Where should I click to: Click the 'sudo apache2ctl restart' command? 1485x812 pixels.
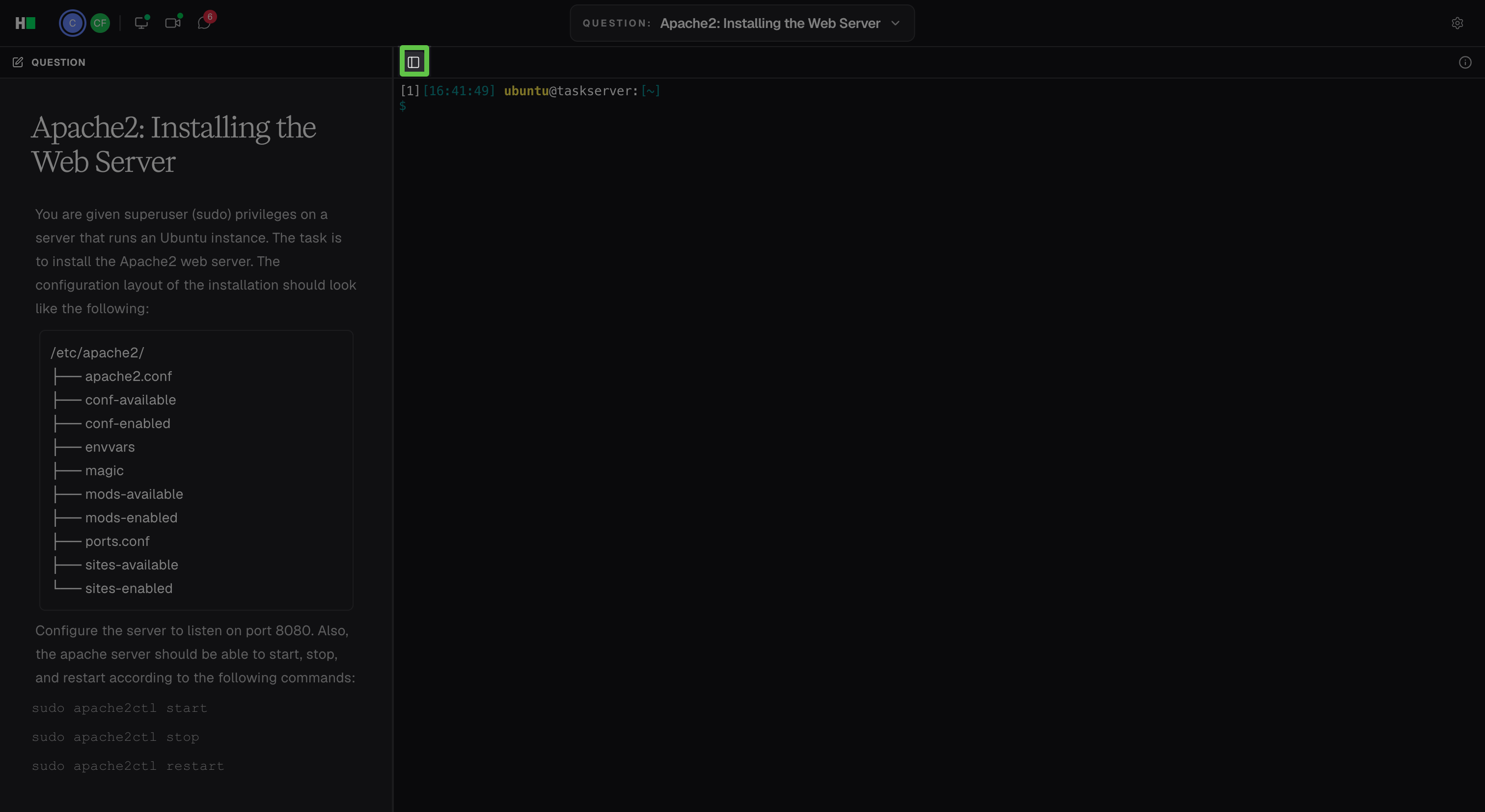[128, 766]
